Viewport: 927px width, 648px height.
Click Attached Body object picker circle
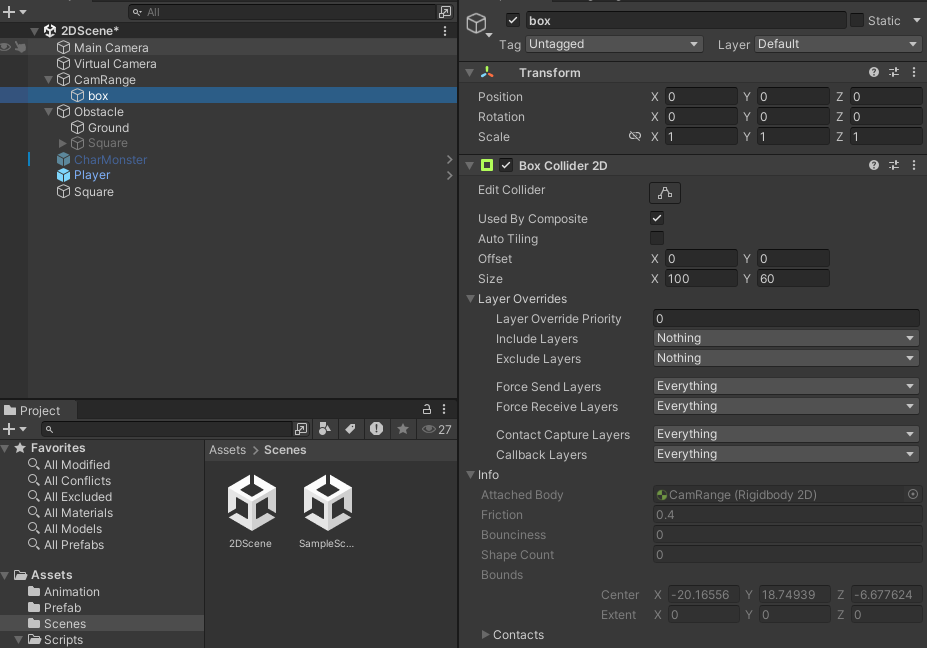pos(912,494)
